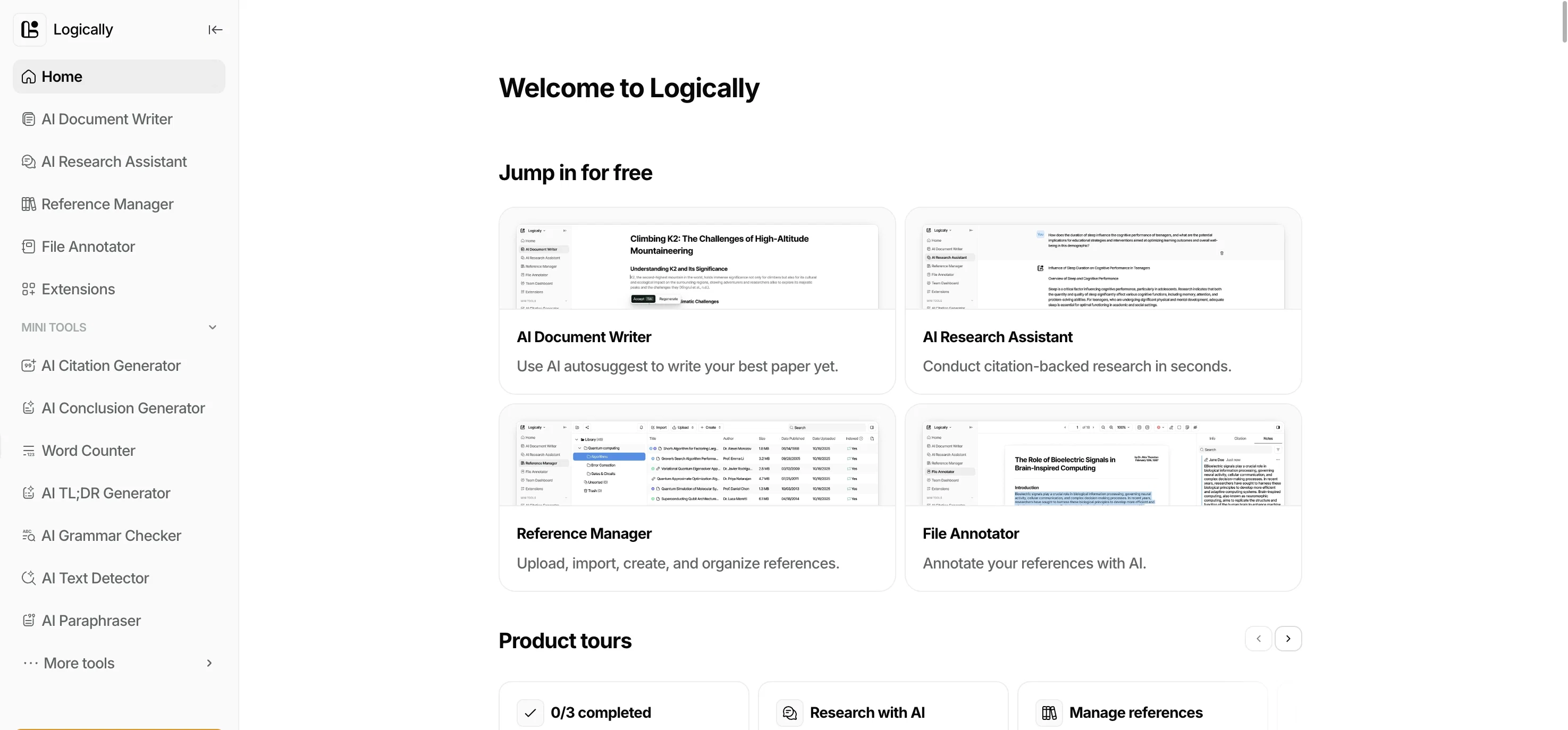Open Extensions in the sidebar
Image resolution: width=1568 pixels, height=730 pixels.
119,290
